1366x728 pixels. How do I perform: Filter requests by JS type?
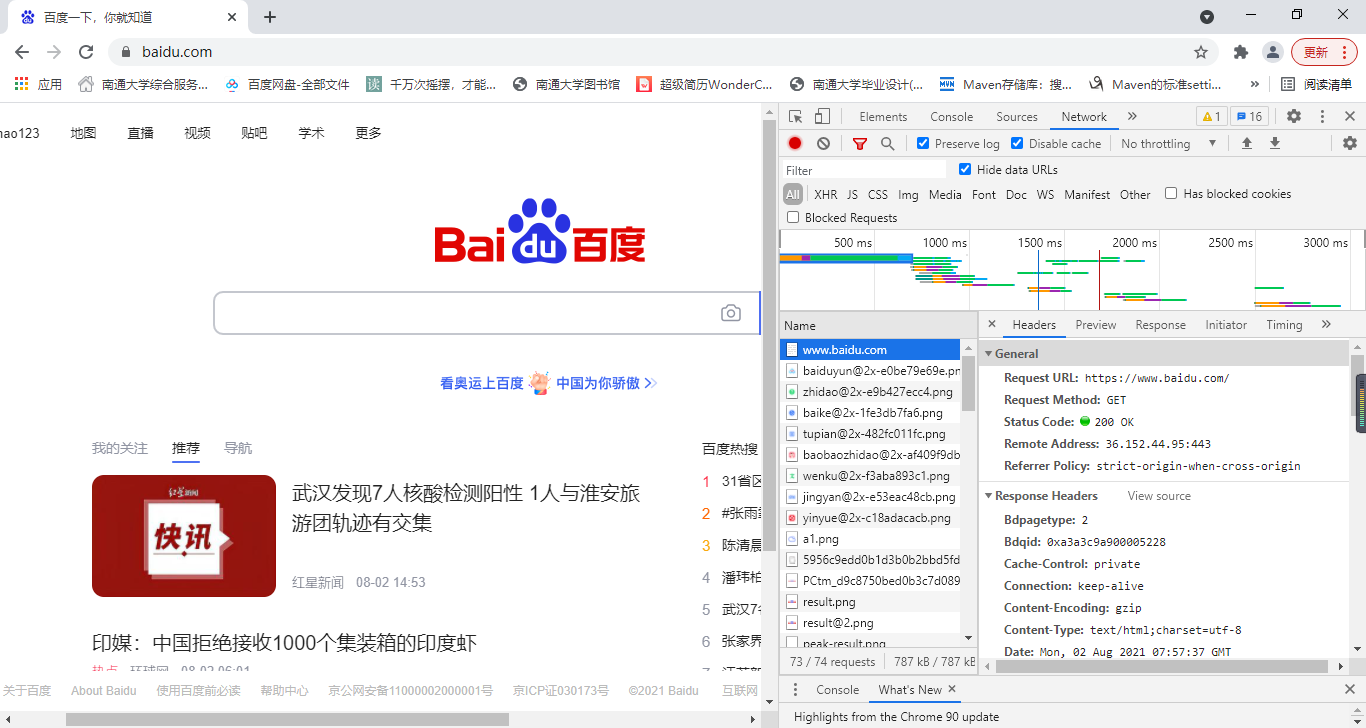coord(852,195)
